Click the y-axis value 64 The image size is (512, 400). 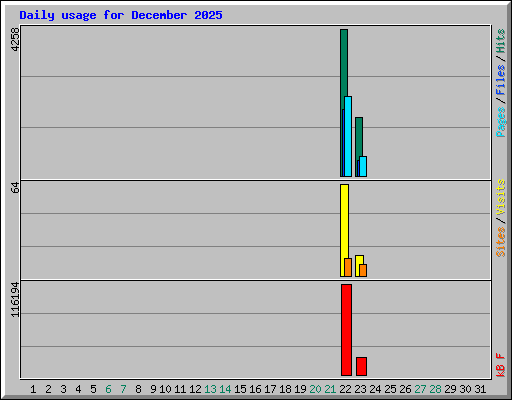(x=15, y=188)
